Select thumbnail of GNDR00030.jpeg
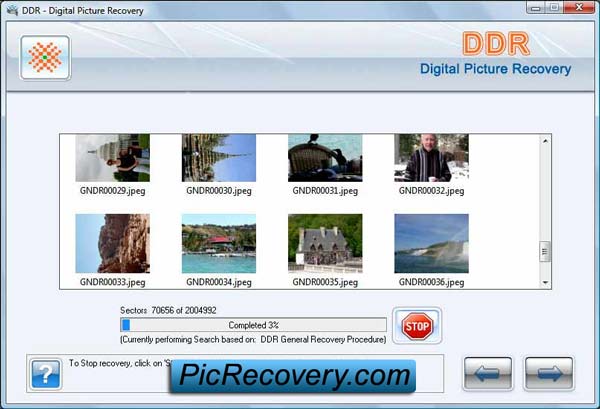600x409 pixels. [219, 158]
